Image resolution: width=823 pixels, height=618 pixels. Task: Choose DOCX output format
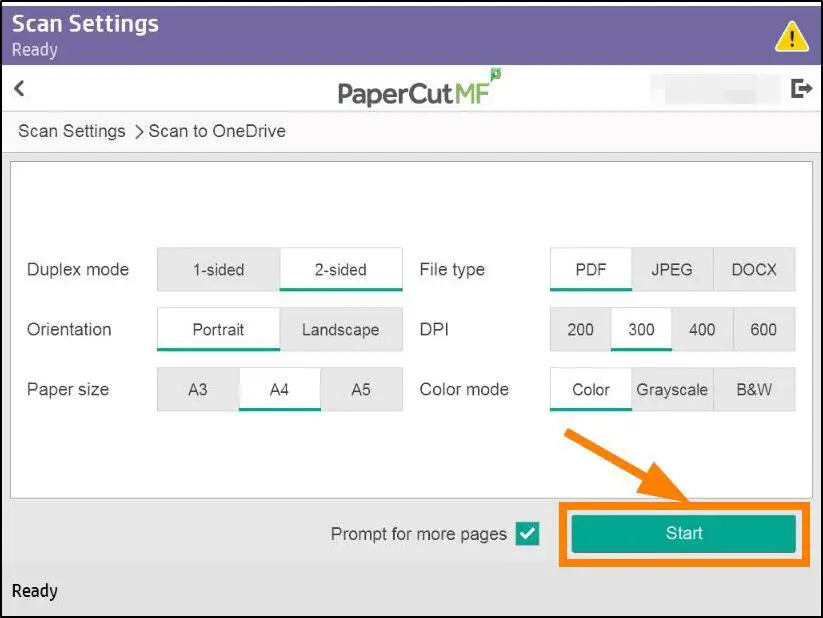coord(754,269)
